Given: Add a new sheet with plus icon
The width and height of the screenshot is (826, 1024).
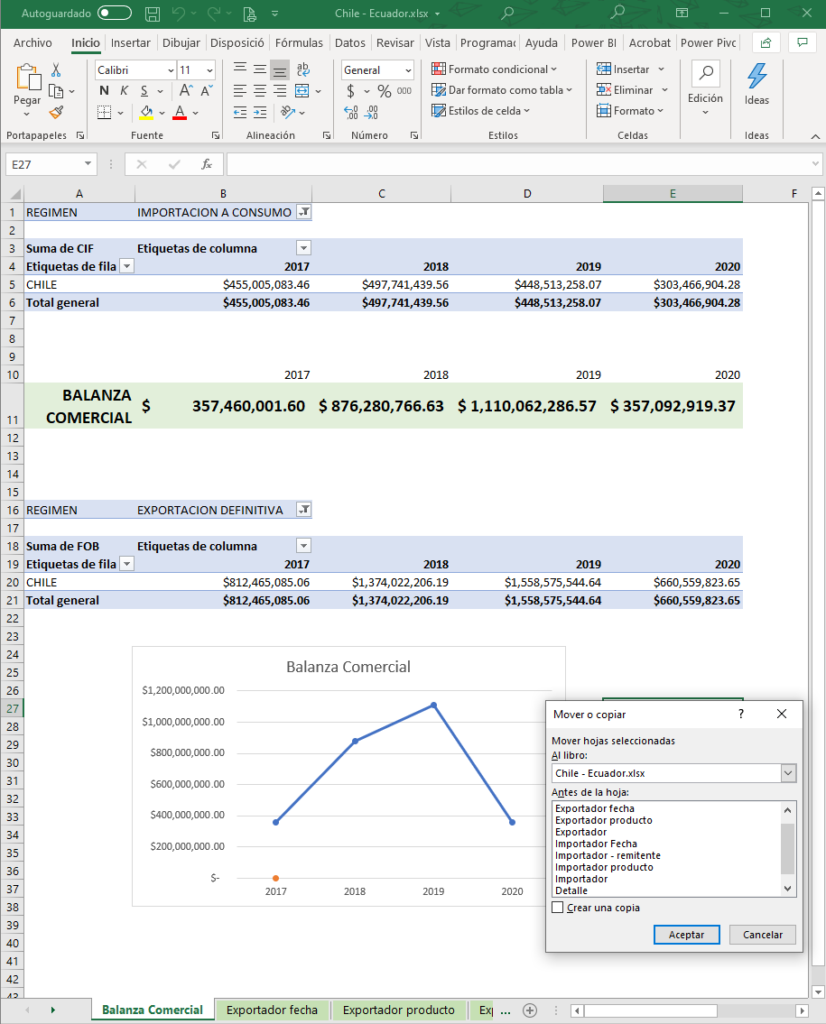Looking at the screenshot, I should [530, 1010].
